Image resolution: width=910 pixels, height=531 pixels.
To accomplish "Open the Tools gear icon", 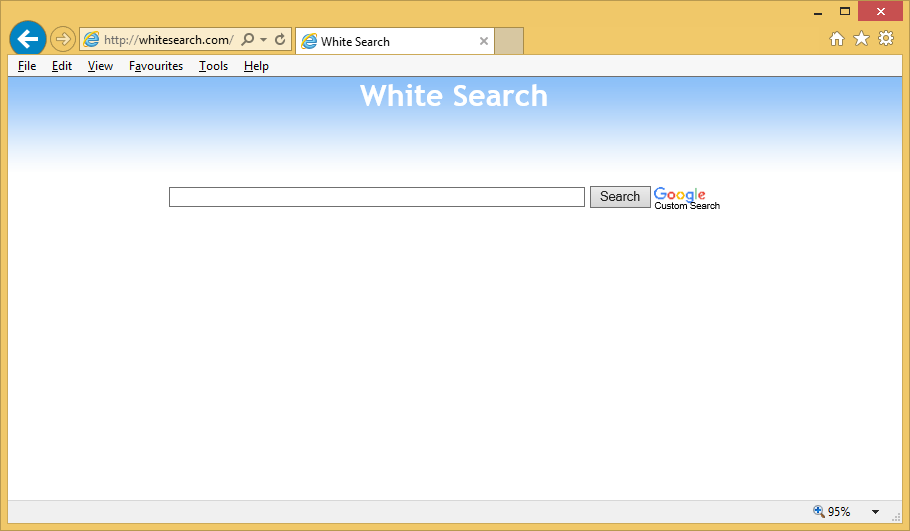I will click(886, 39).
